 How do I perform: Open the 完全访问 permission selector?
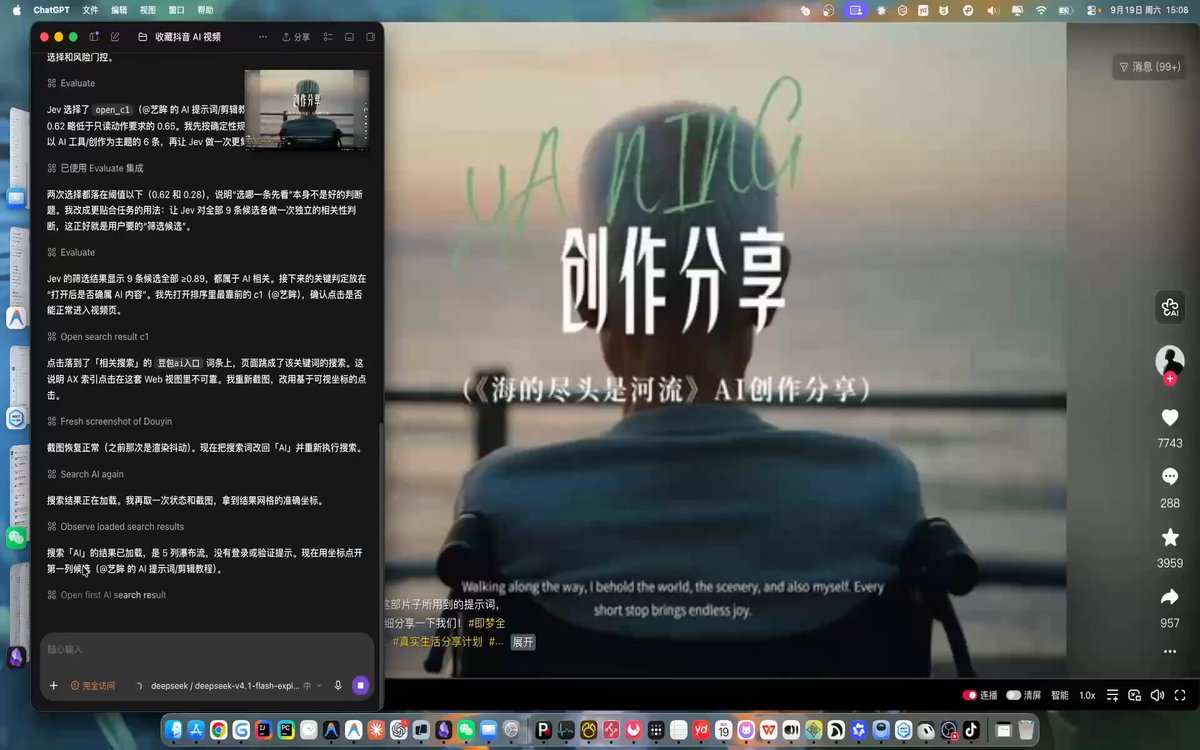[93, 685]
